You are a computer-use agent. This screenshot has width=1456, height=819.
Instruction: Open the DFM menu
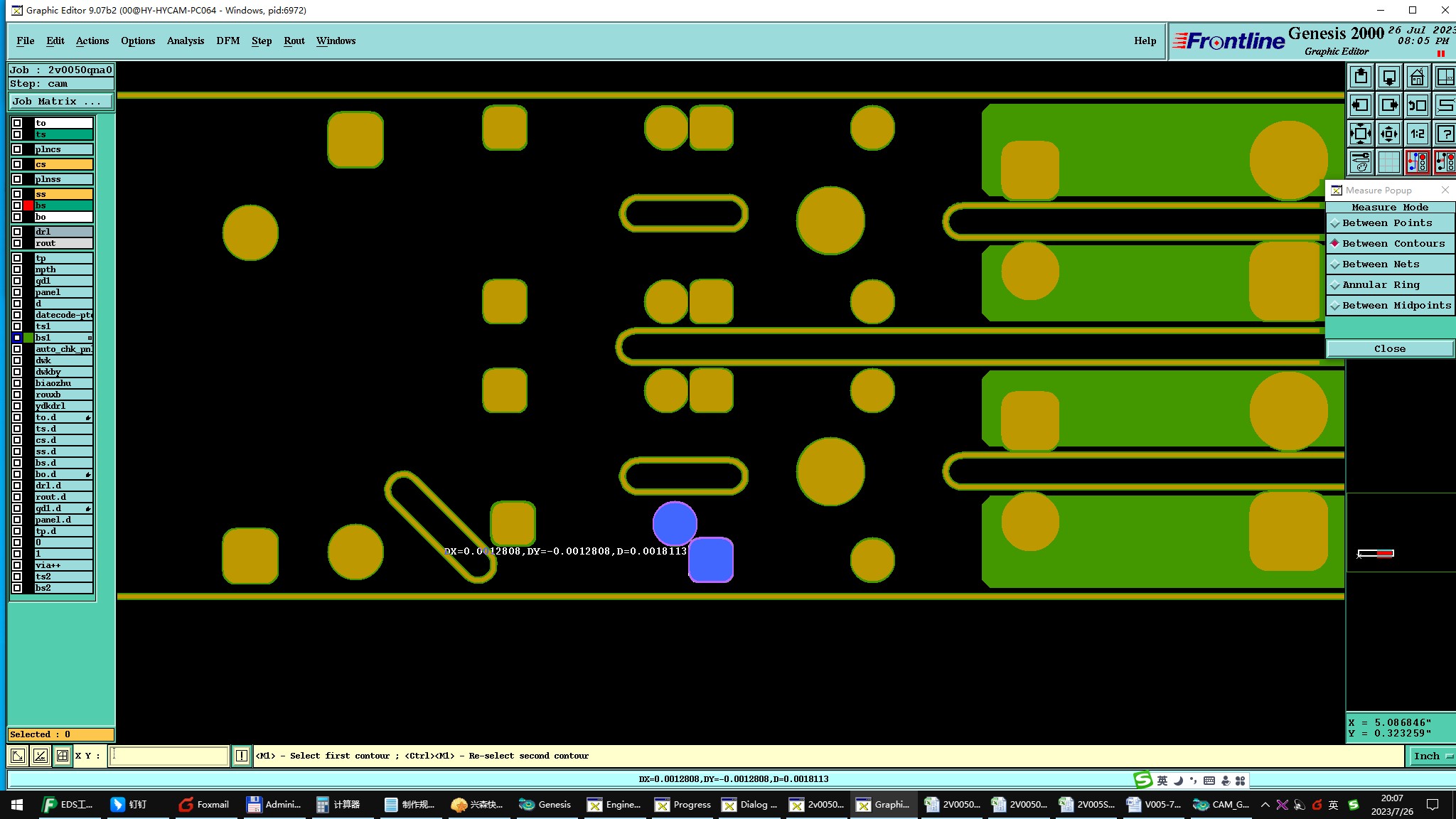click(227, 41)
